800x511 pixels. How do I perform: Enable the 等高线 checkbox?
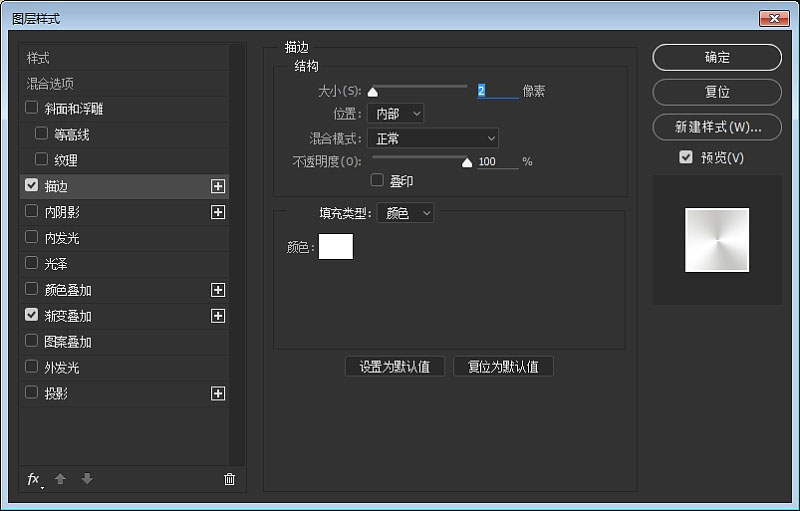(41, 133)
